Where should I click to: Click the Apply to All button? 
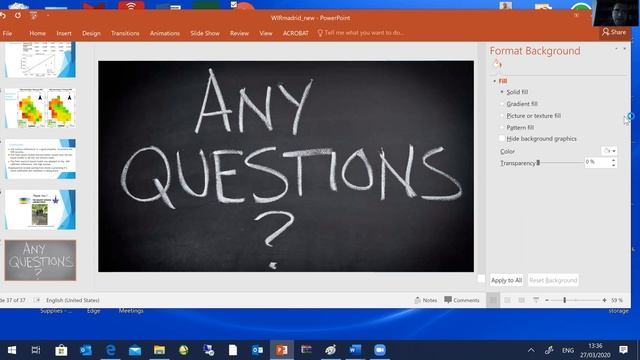point(506,280)
